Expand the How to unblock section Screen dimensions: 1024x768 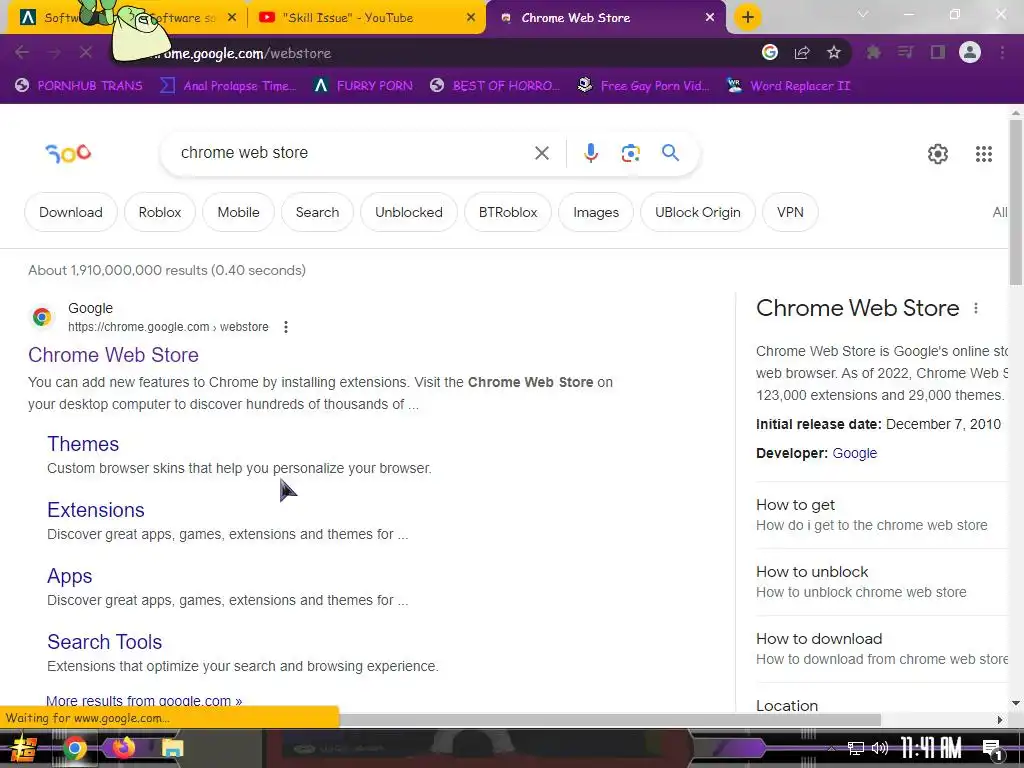click(x=882, y=582)
